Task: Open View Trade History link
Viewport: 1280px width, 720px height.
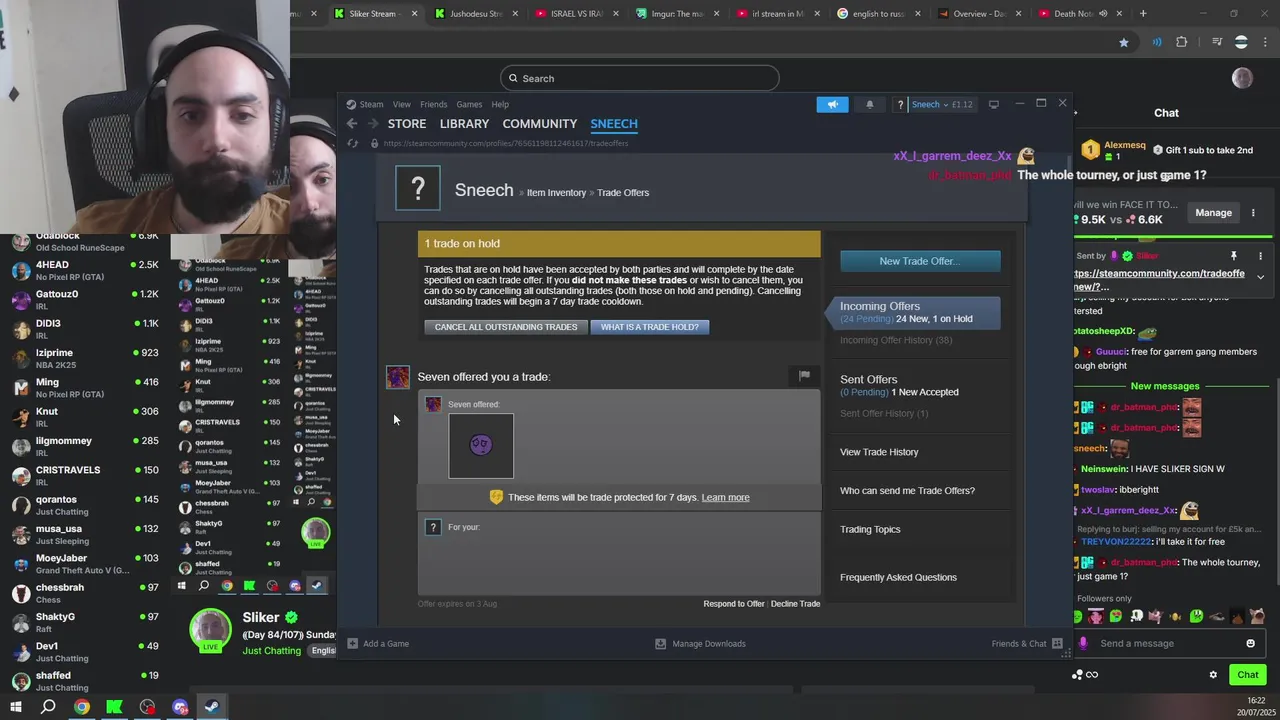Action: [x=879, y=452]
